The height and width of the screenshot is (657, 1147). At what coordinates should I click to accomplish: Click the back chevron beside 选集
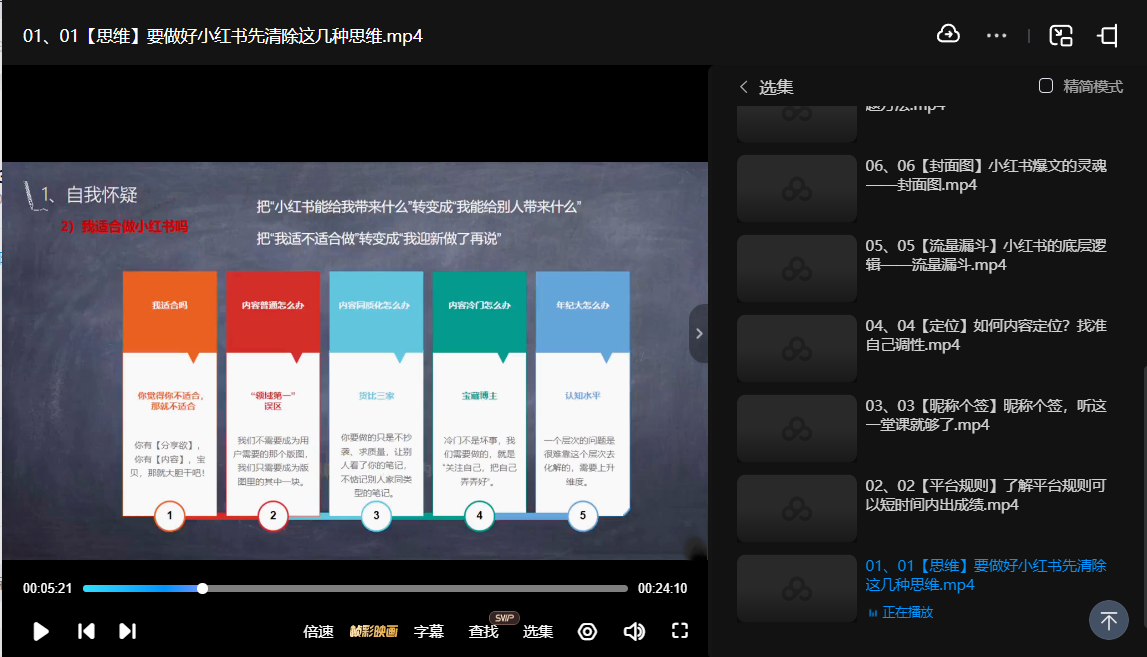[x=743, y=87]
